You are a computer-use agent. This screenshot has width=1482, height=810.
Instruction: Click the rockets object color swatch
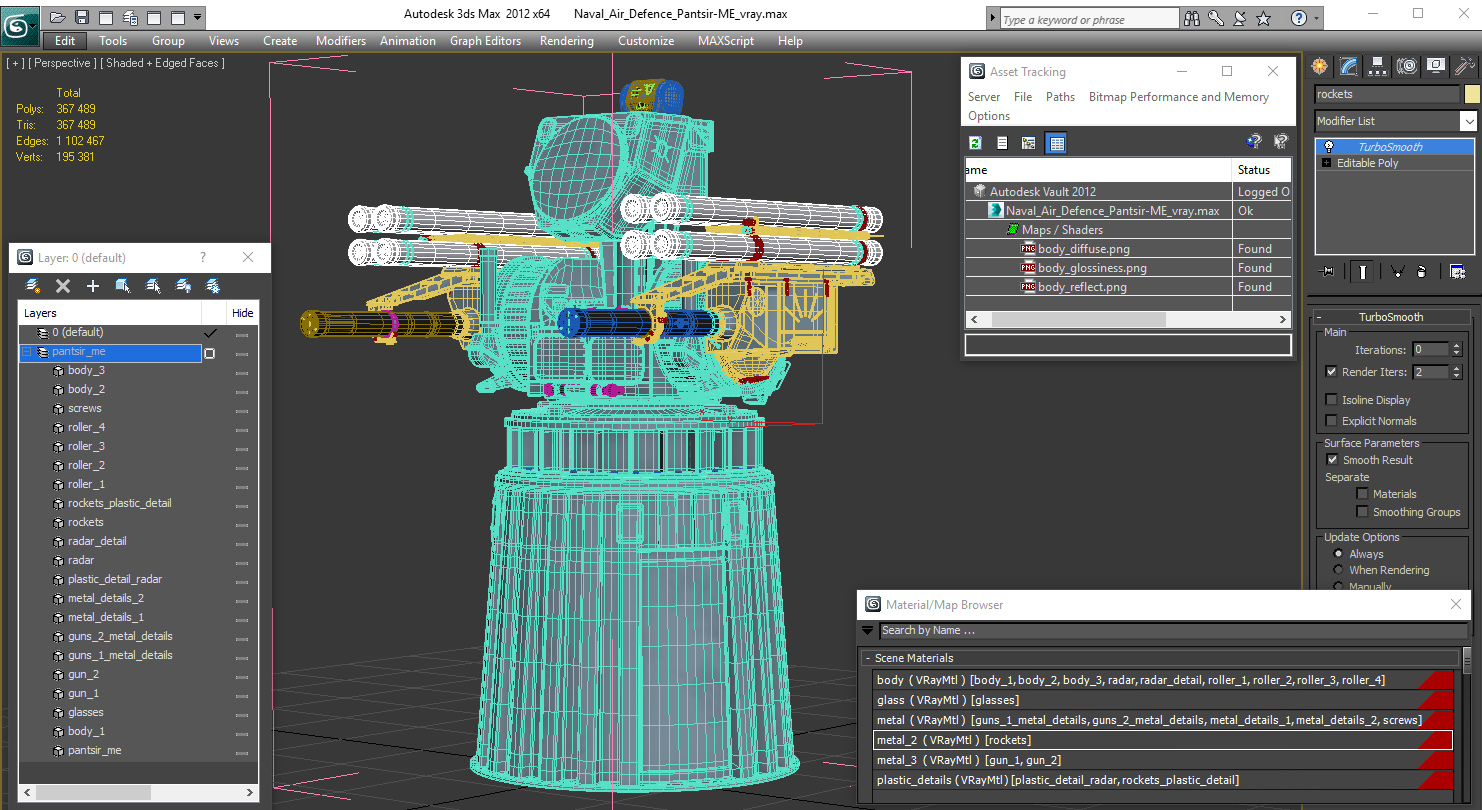pyautogui.click(x=1471, y=94)
